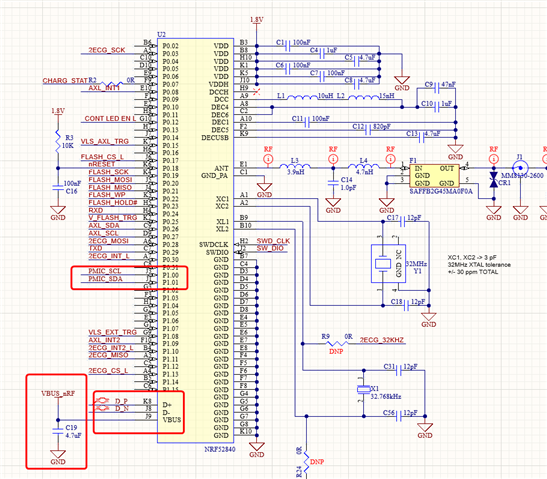Select resistor R3 10K symbol
Screen dimensions: 547x479
click(58, 141)
